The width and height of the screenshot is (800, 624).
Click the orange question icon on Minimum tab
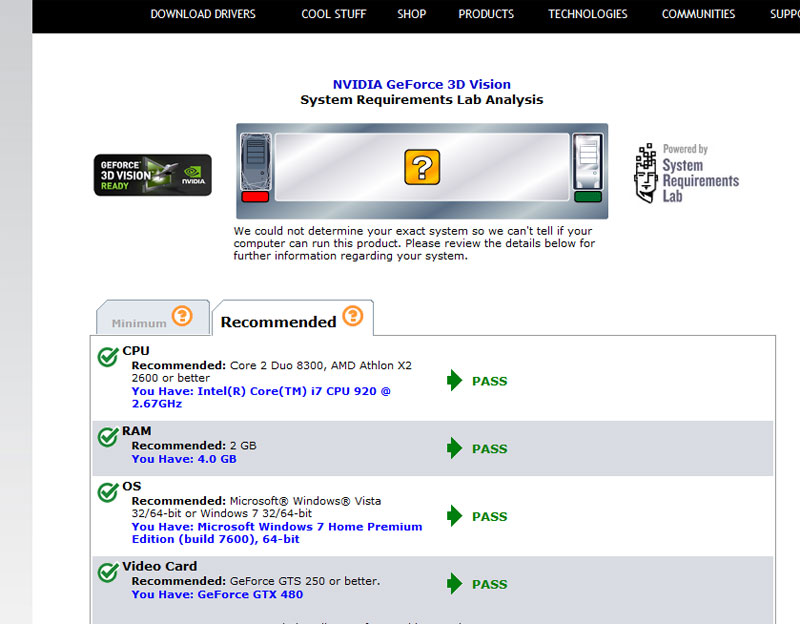pos(182,316)
